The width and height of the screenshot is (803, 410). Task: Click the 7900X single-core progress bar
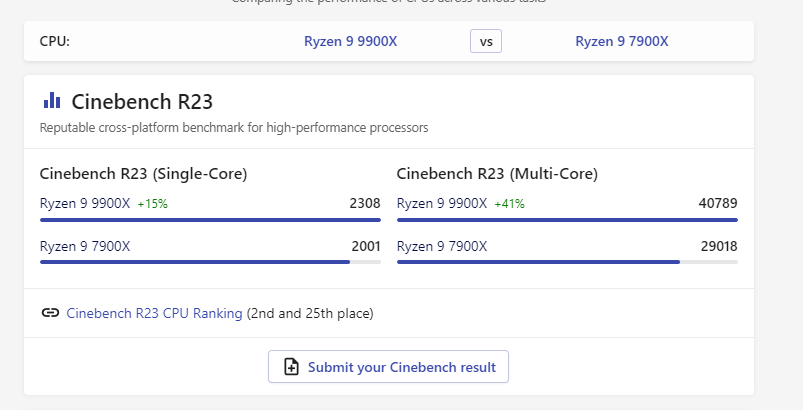210,262
